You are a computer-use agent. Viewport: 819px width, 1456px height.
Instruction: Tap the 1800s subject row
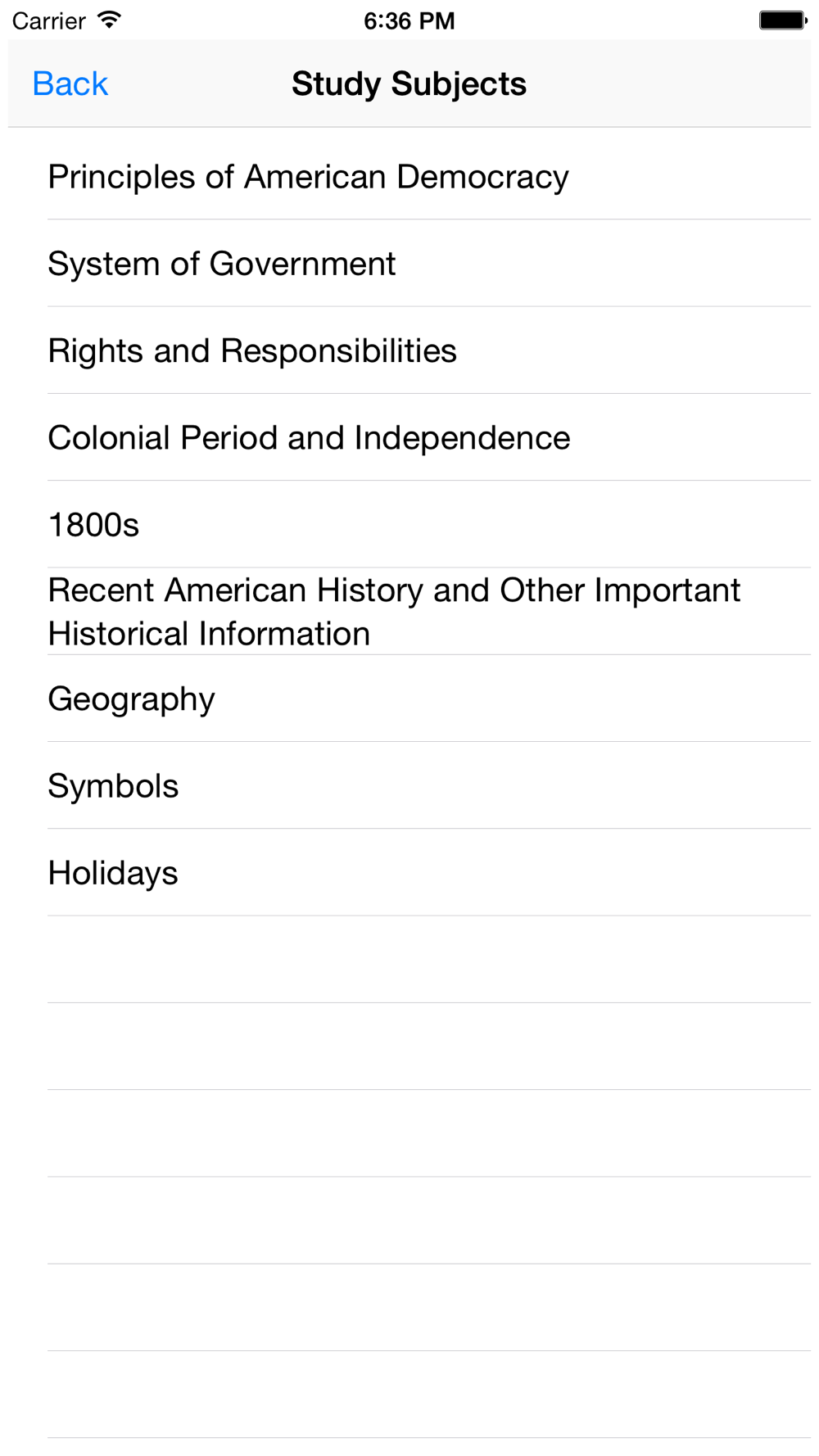pyautogui.click(x=409, y=524)
